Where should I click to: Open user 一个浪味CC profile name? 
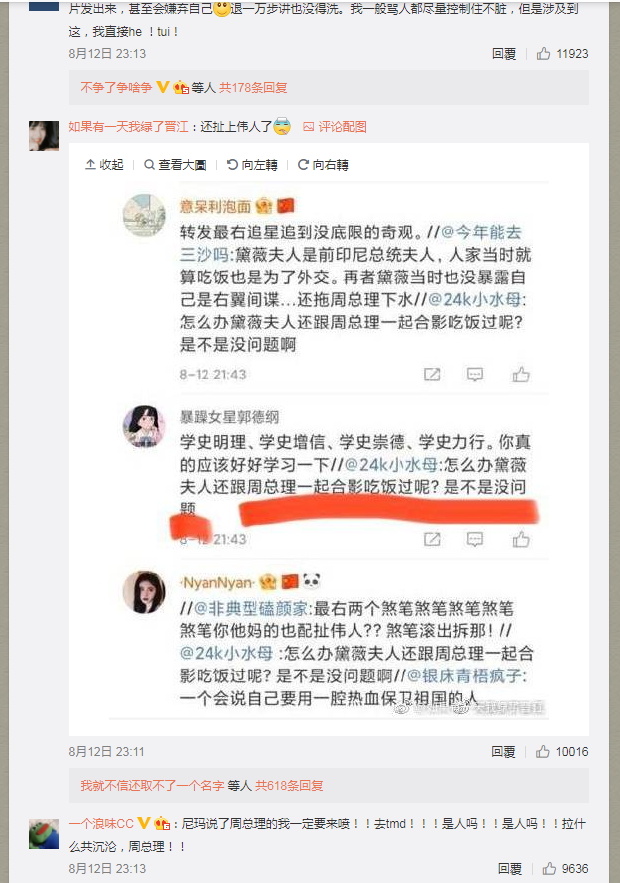tap(101, 823)
